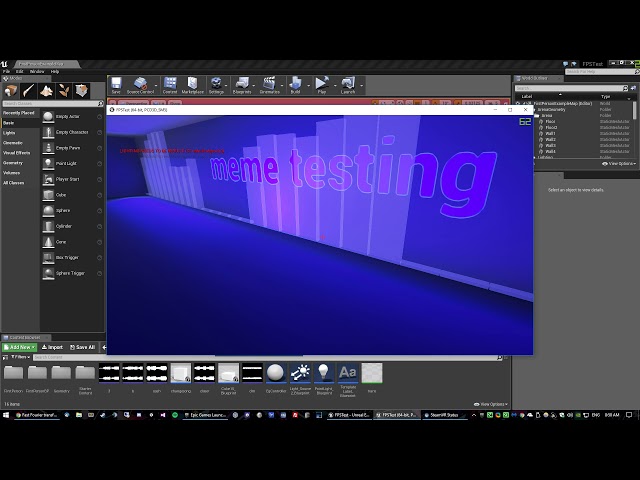Select the Sphere Trigger class icon

point(48,273)
